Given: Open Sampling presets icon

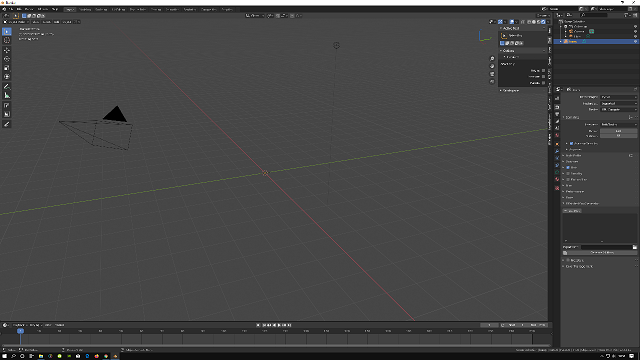Looking at the screenshot, I should point(631,118).
